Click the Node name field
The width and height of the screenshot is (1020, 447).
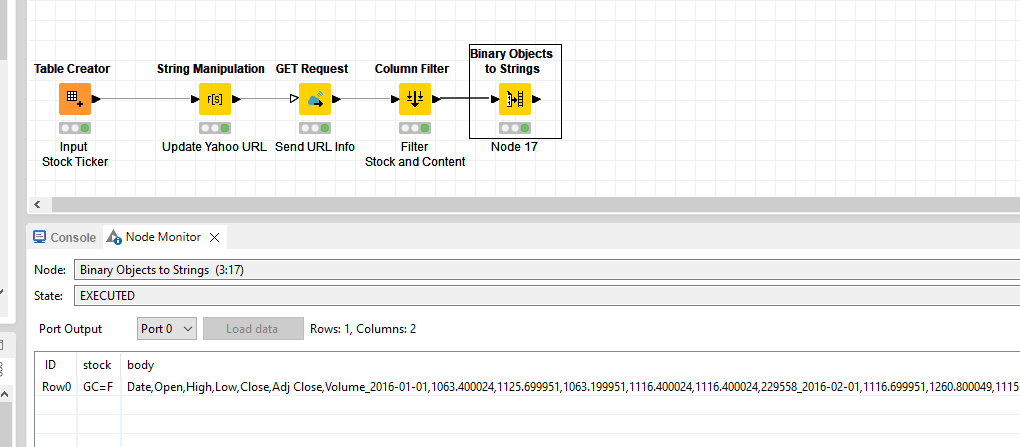tap(546, 269)
